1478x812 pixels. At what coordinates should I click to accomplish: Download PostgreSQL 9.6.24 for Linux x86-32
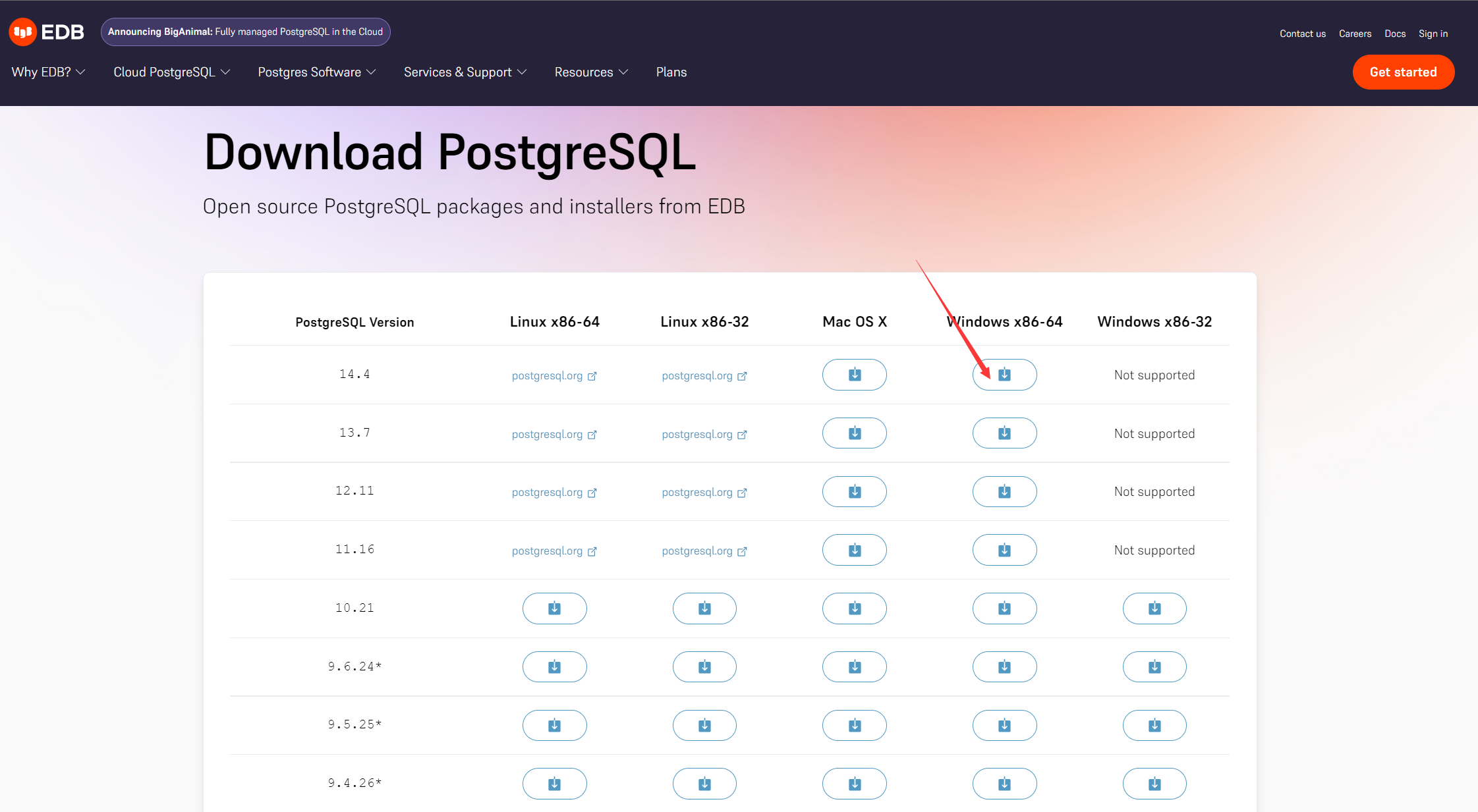pyautogui.click(x=704, y=667)
